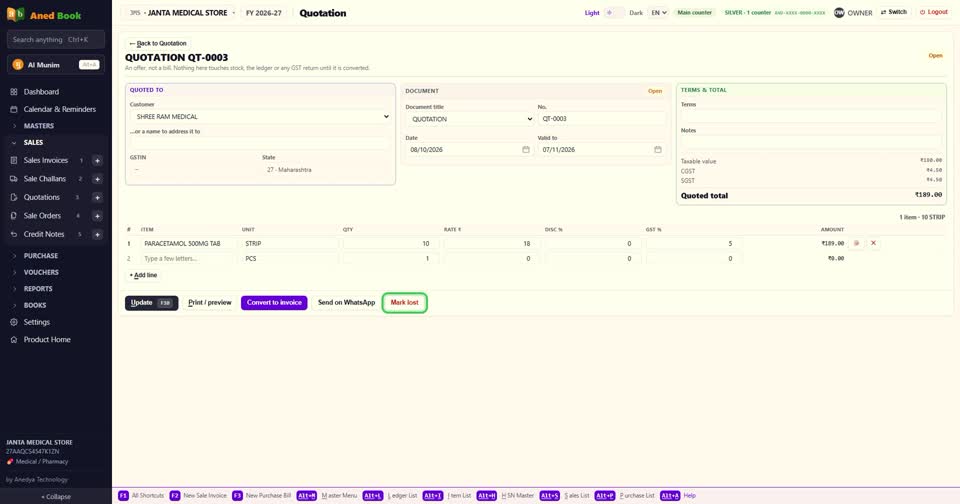Open Customer dropdown showing SHREE RAM MEDICAL

tap(260, 116)
